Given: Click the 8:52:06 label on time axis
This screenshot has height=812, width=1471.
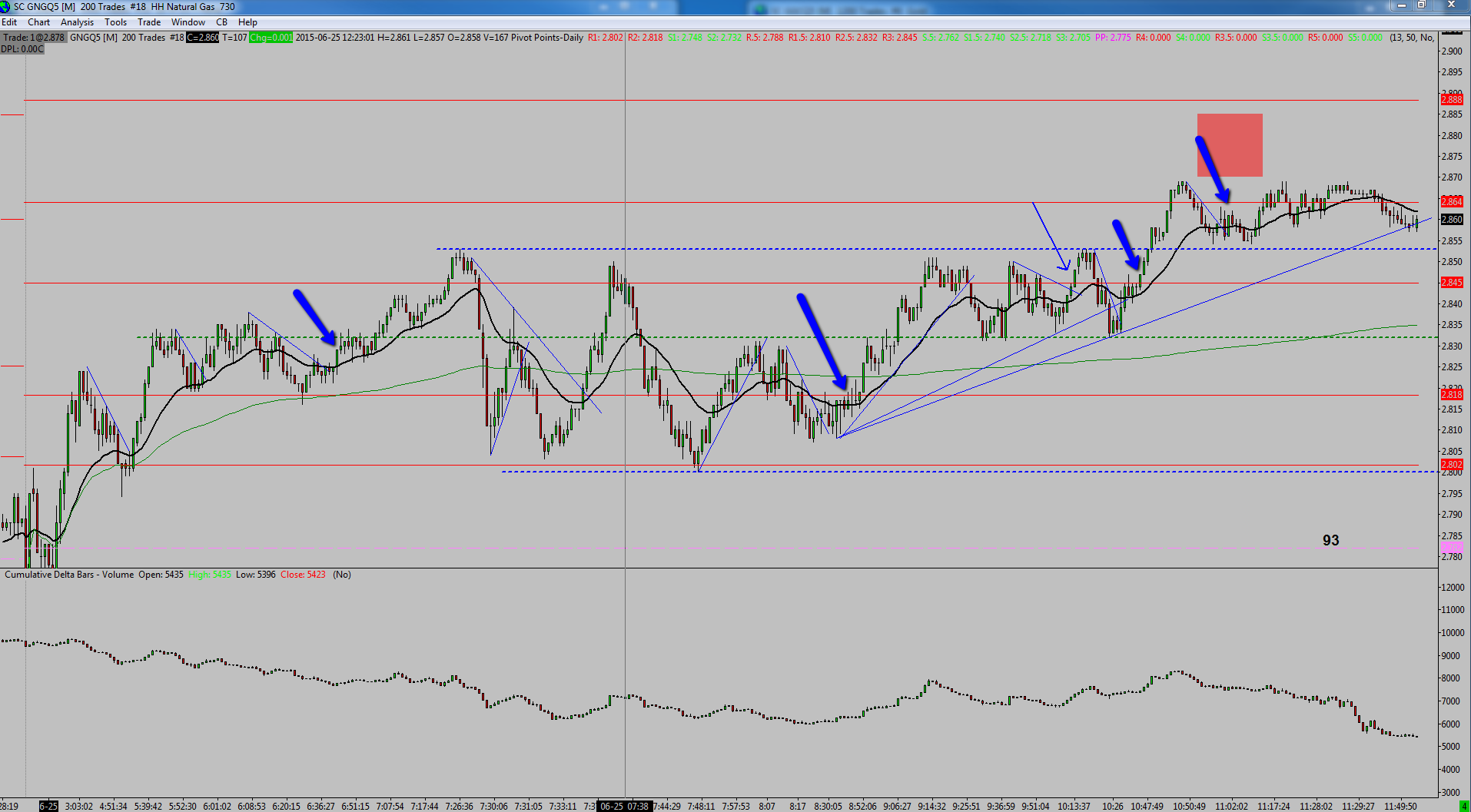Looking at the screenshot, I should coord(862,807).
